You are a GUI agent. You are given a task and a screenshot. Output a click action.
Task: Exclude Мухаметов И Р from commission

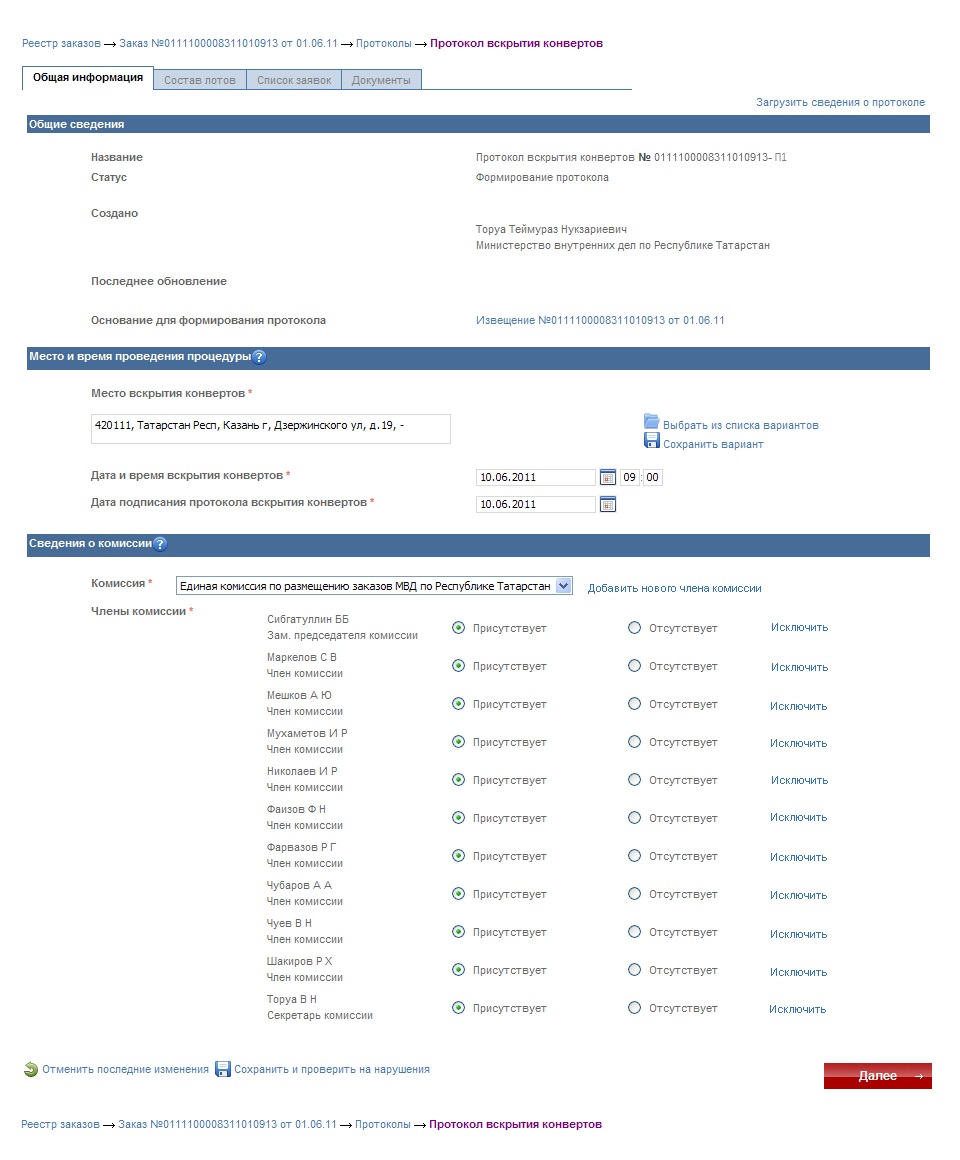(x=799, y=743)
